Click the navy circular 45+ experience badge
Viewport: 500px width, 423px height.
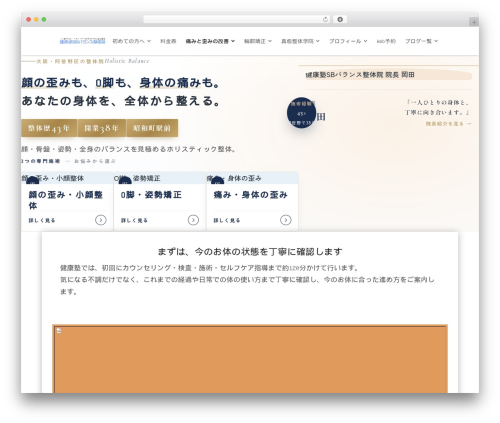(x=301, y=113)
